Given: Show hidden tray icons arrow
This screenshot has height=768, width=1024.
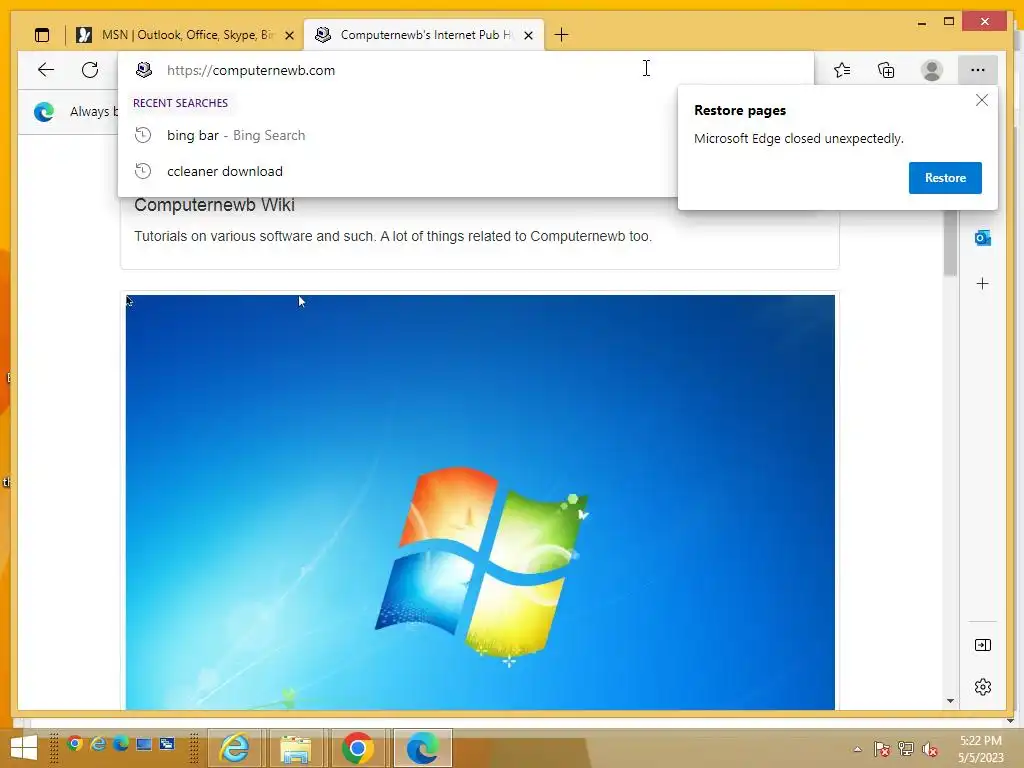Looking at the screenshot, I should click(857, 749).
